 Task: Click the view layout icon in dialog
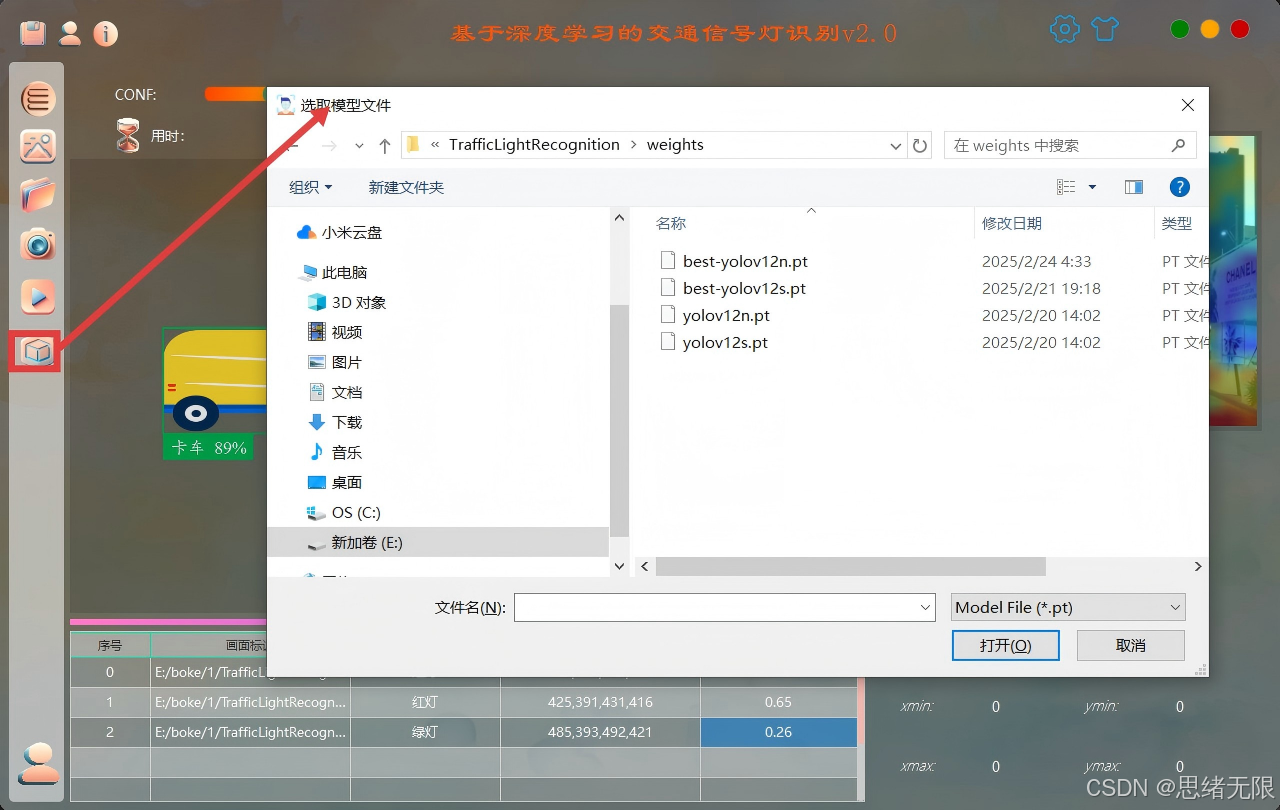click(x=1067, y=187)
